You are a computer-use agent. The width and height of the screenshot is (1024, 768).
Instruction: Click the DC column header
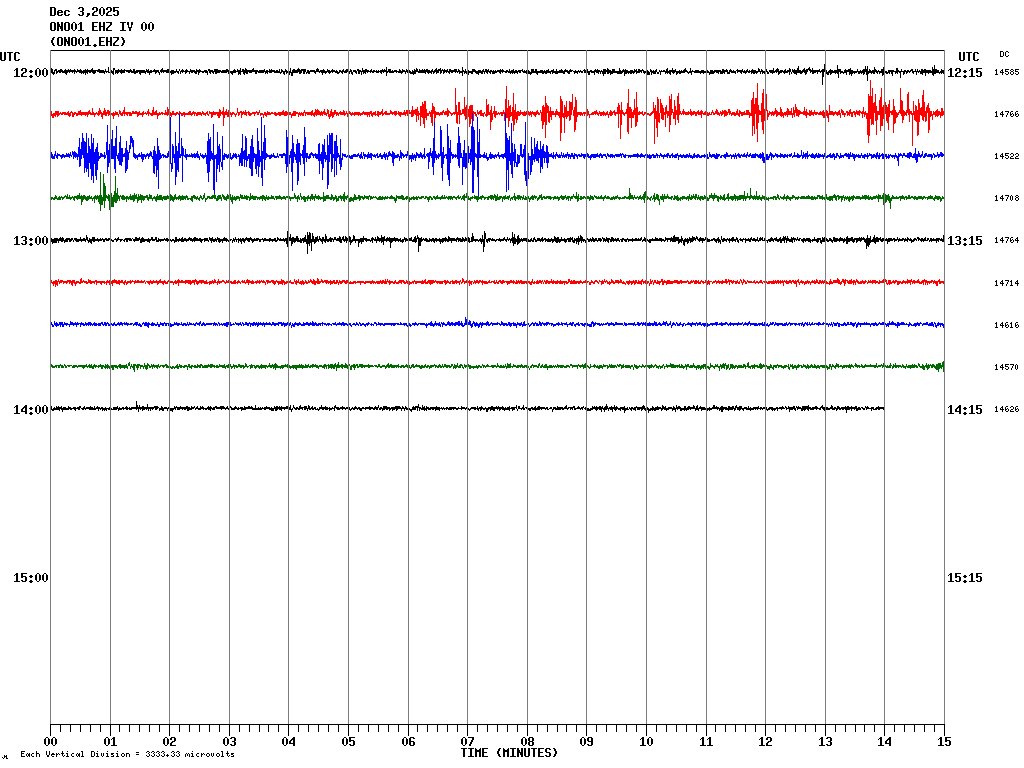click(1004, 54)
